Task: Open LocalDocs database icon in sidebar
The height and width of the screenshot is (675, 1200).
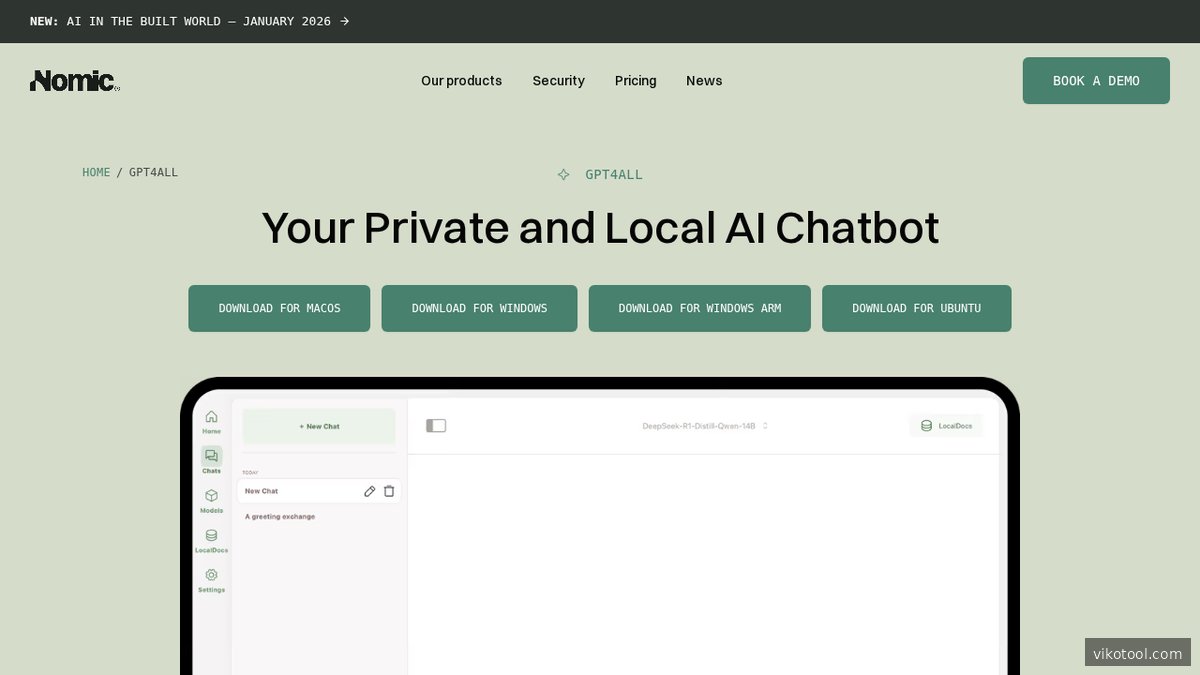Action: coord(211,537)
